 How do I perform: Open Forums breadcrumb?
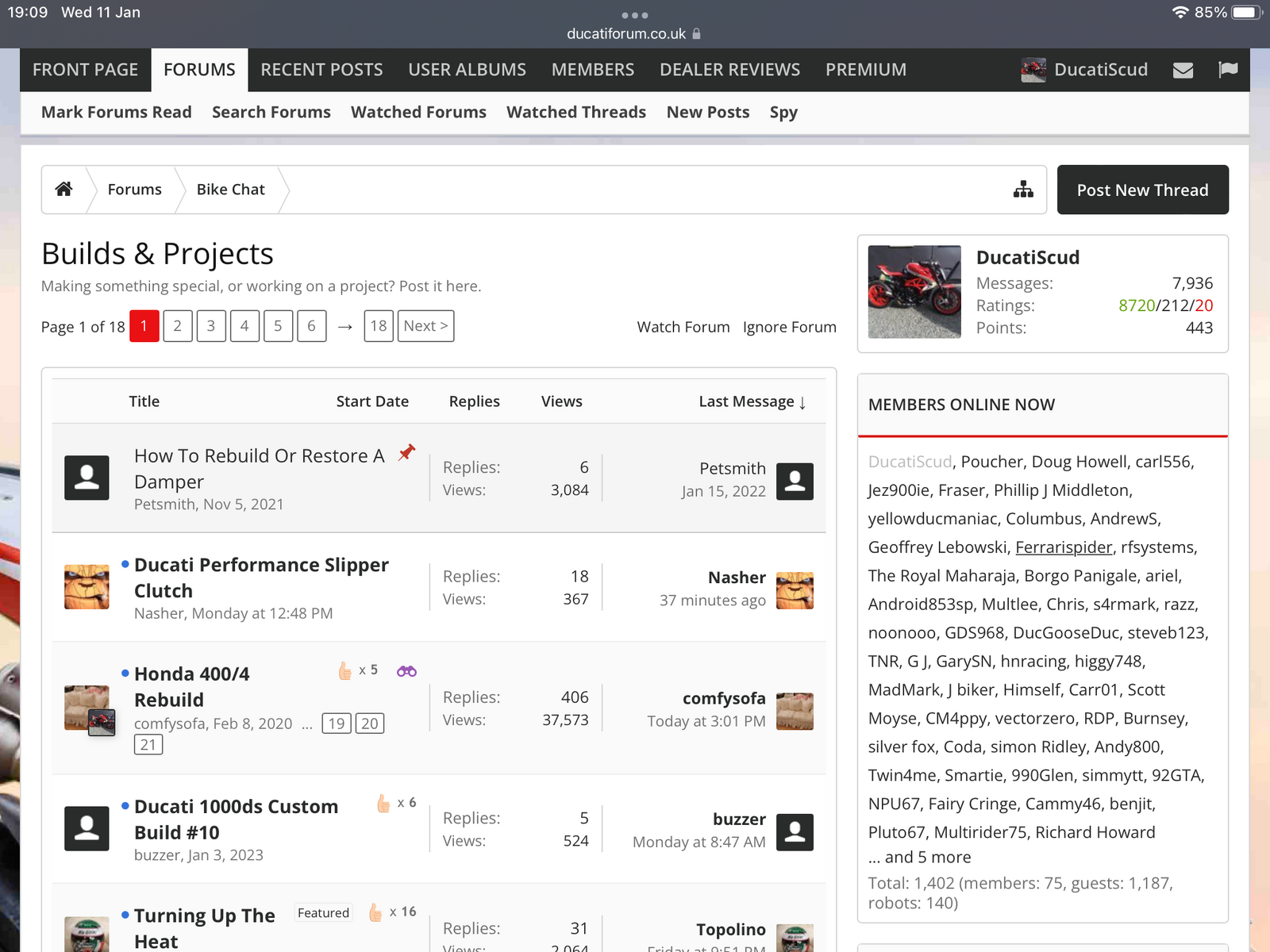(x=135, y=190)
